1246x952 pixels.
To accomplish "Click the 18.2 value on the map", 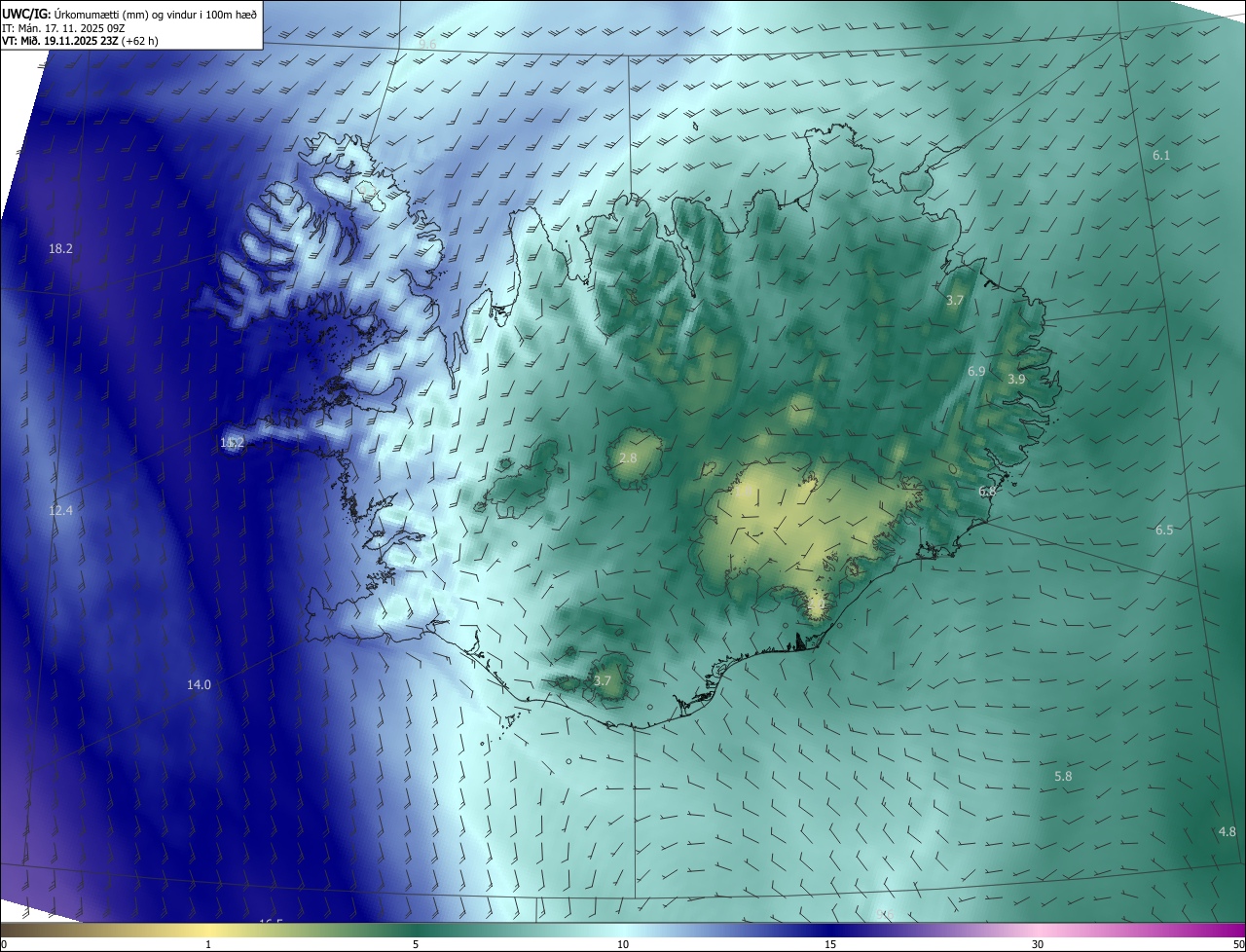I will pos(60,249).
